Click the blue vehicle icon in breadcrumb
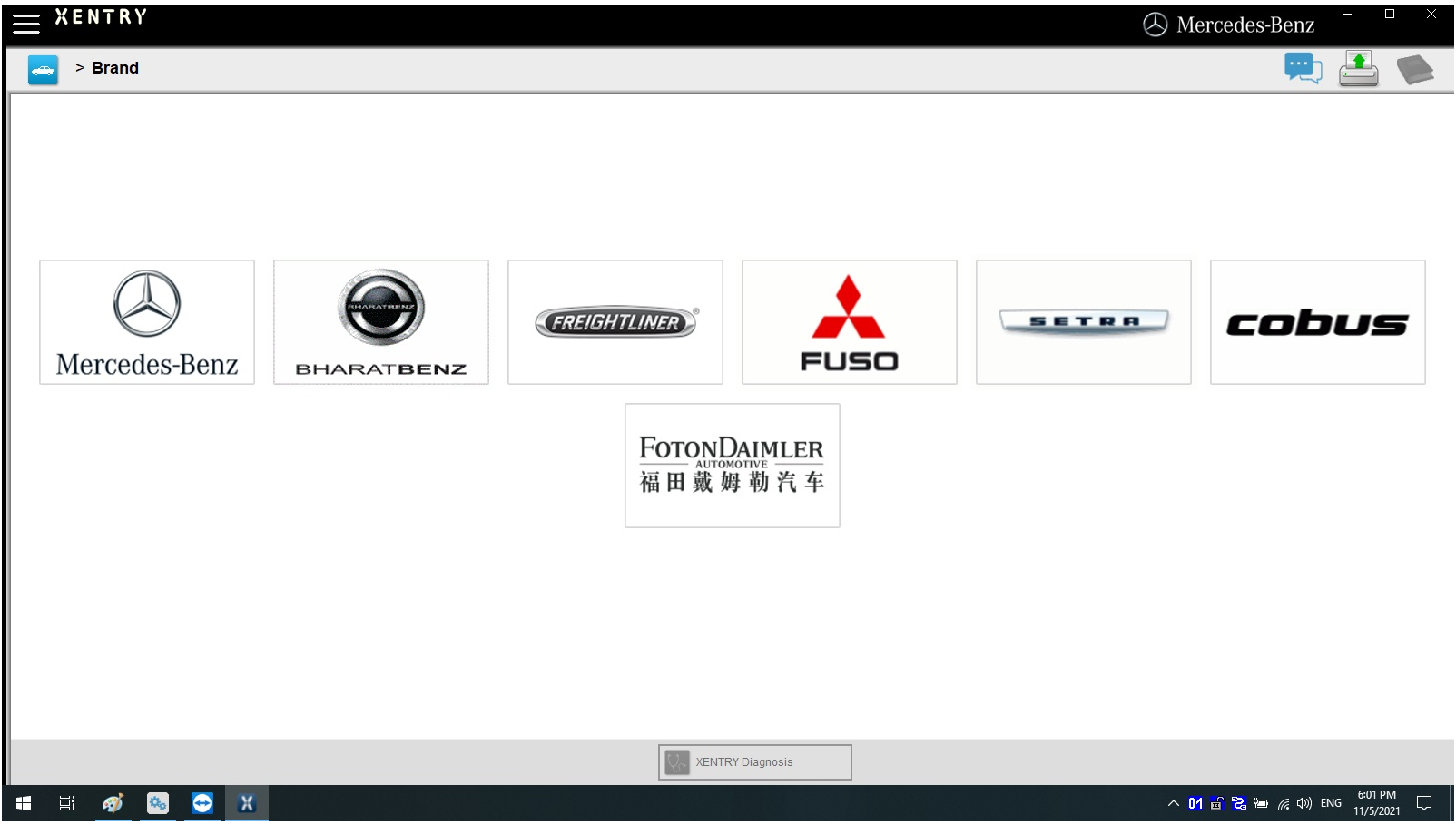The height and width of the screenshot is (825, 1456). click(43, 70)
